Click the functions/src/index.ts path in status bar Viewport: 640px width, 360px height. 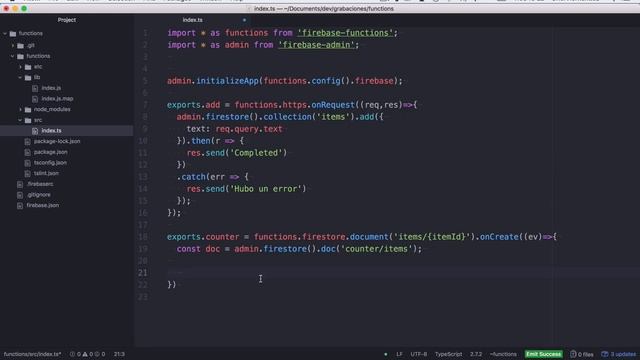(x=32, y=354)
